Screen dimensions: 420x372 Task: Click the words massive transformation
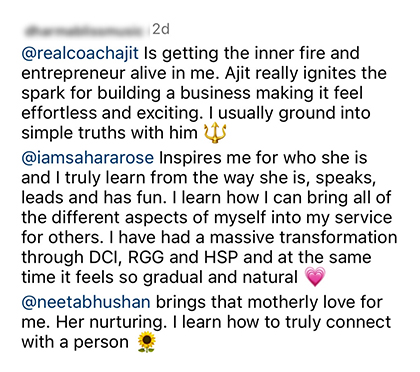303,238
